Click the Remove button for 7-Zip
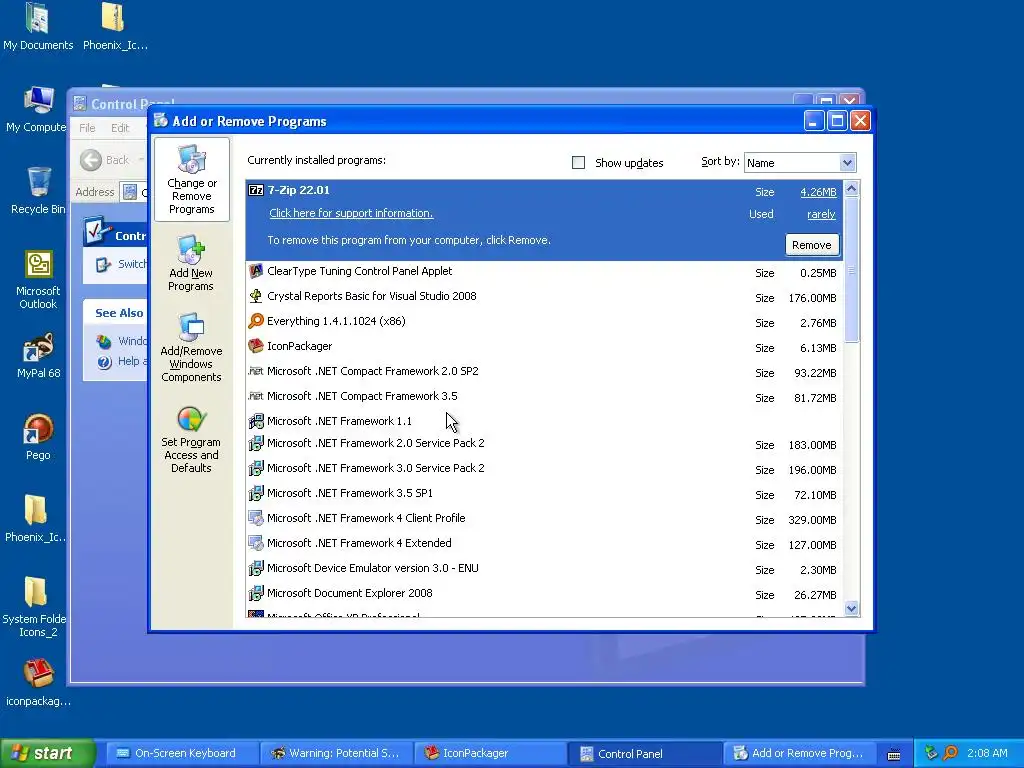1024x768 pixels. (x=812, y=245)
